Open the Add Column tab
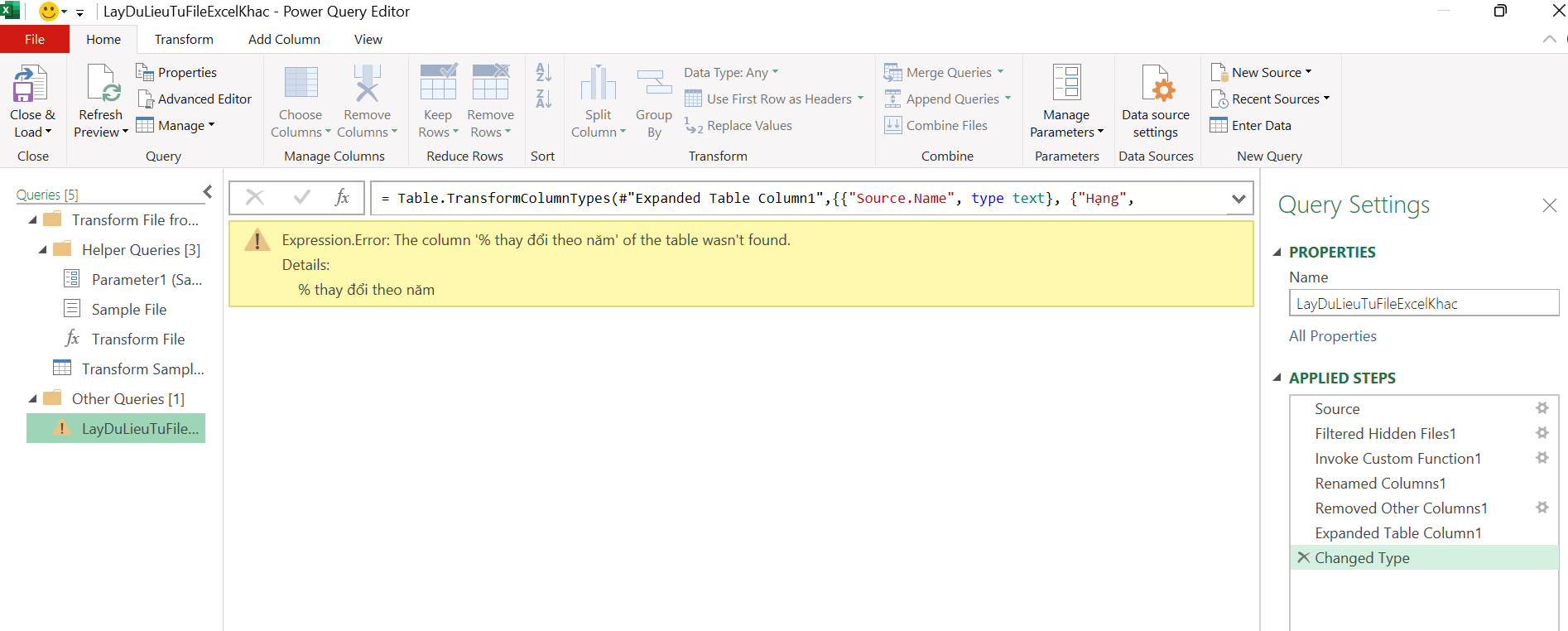1568x631 pixels. (284, 40)
